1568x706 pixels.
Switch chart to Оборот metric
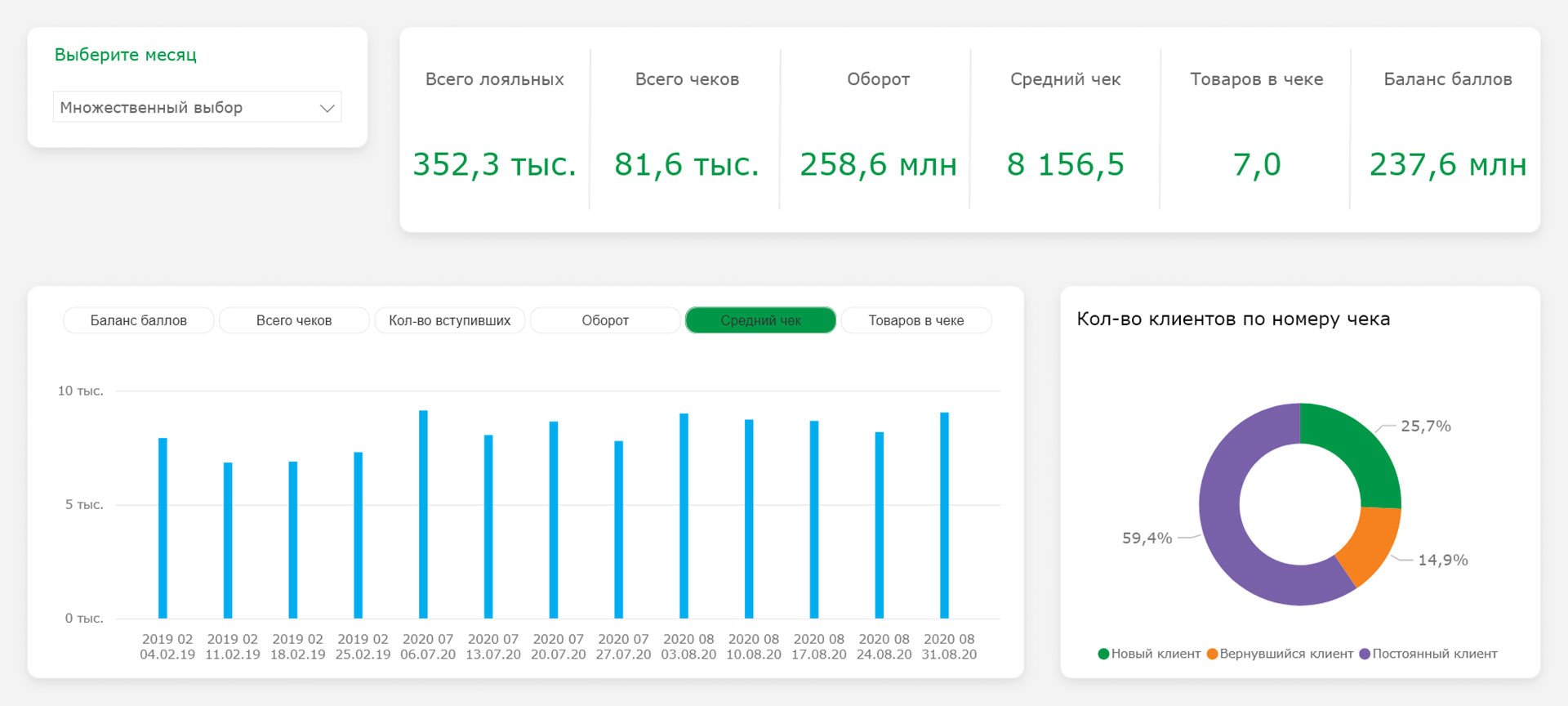click(605, 320)
